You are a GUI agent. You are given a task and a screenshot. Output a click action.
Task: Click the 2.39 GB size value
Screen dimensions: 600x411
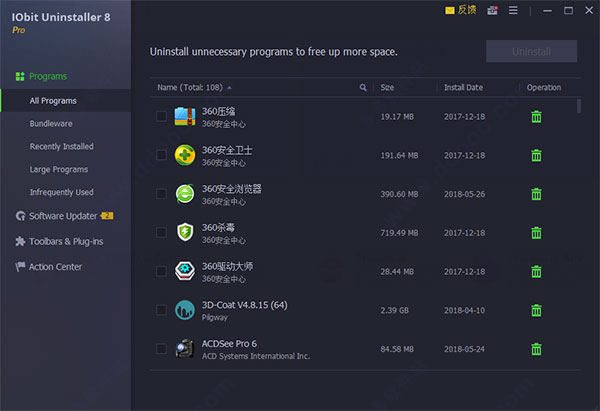(x=395, y=310)
